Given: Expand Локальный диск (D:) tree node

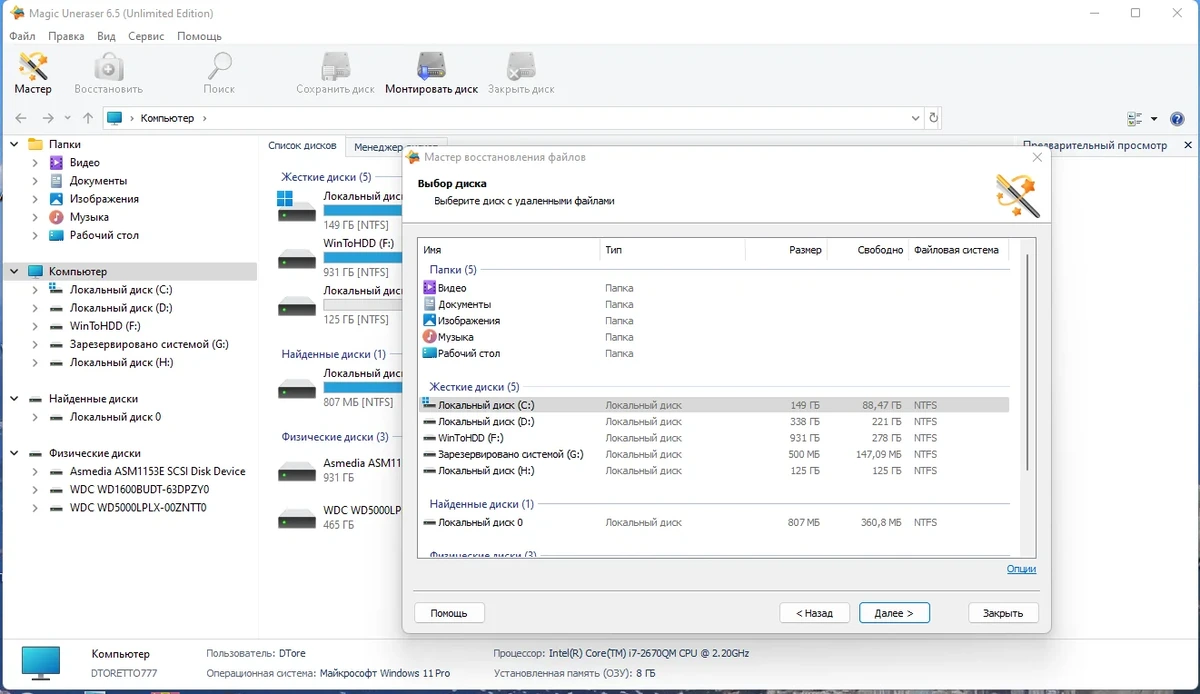Looking at the screenshot, I should pyautogui.click(x=35, y=308).
